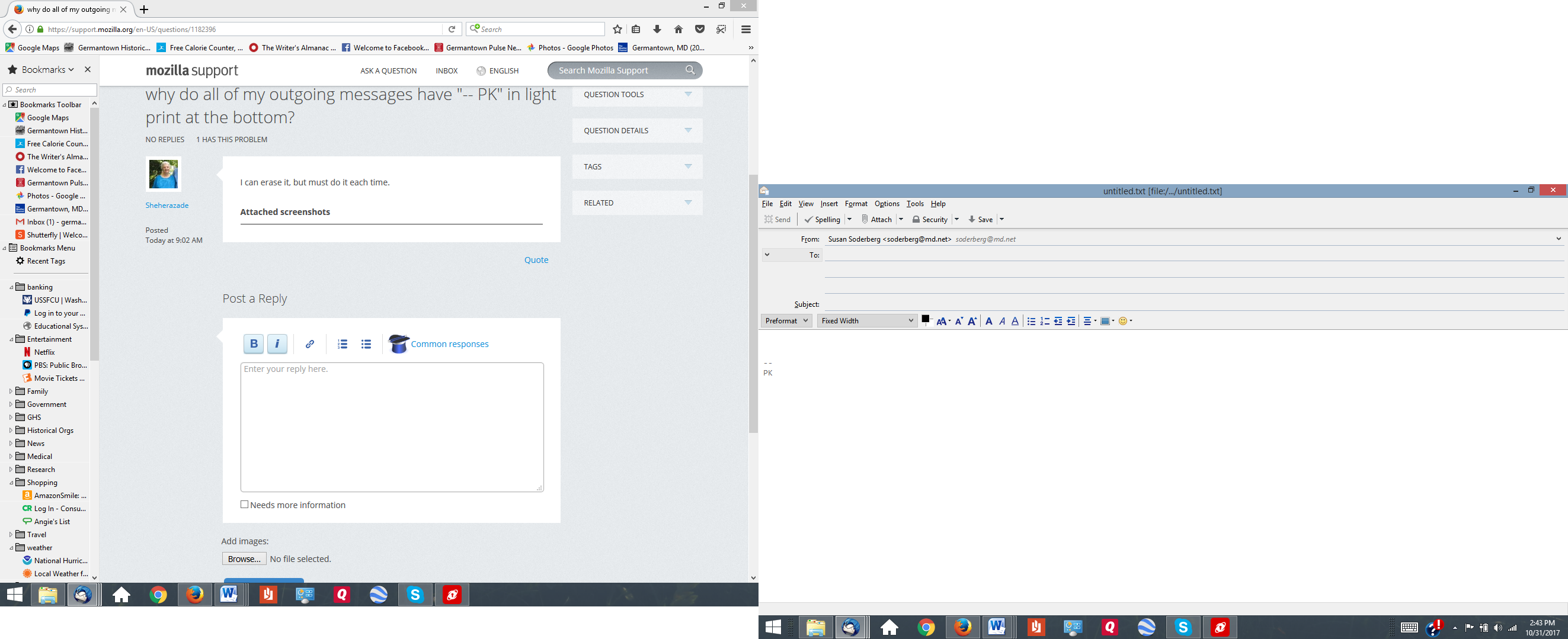This screenshot has width=1568, height=639.
Task: Open the To: recipient type dropdown
Action: (x=791, y=255)
